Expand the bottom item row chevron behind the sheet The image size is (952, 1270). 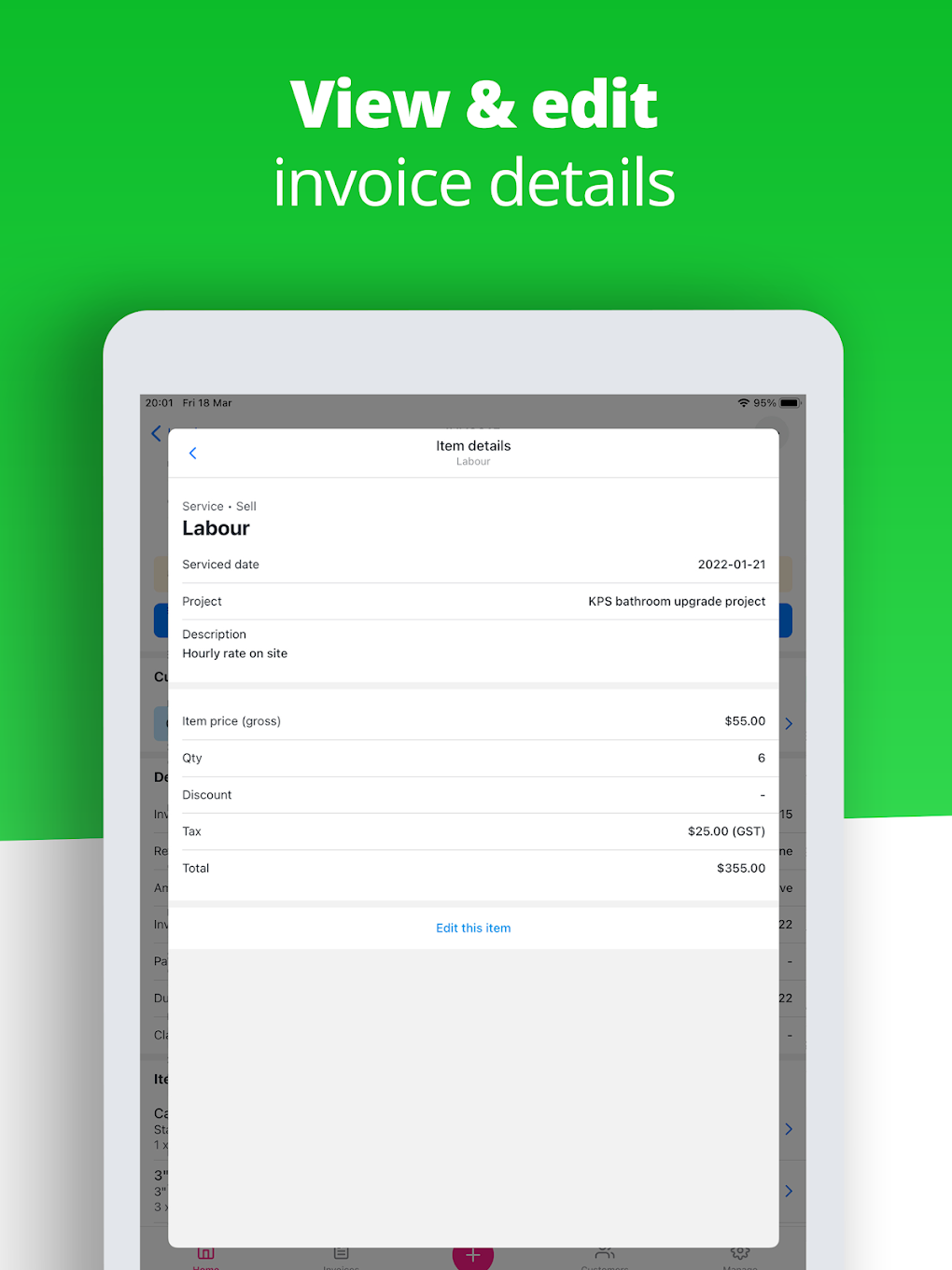click(789, 1191)
